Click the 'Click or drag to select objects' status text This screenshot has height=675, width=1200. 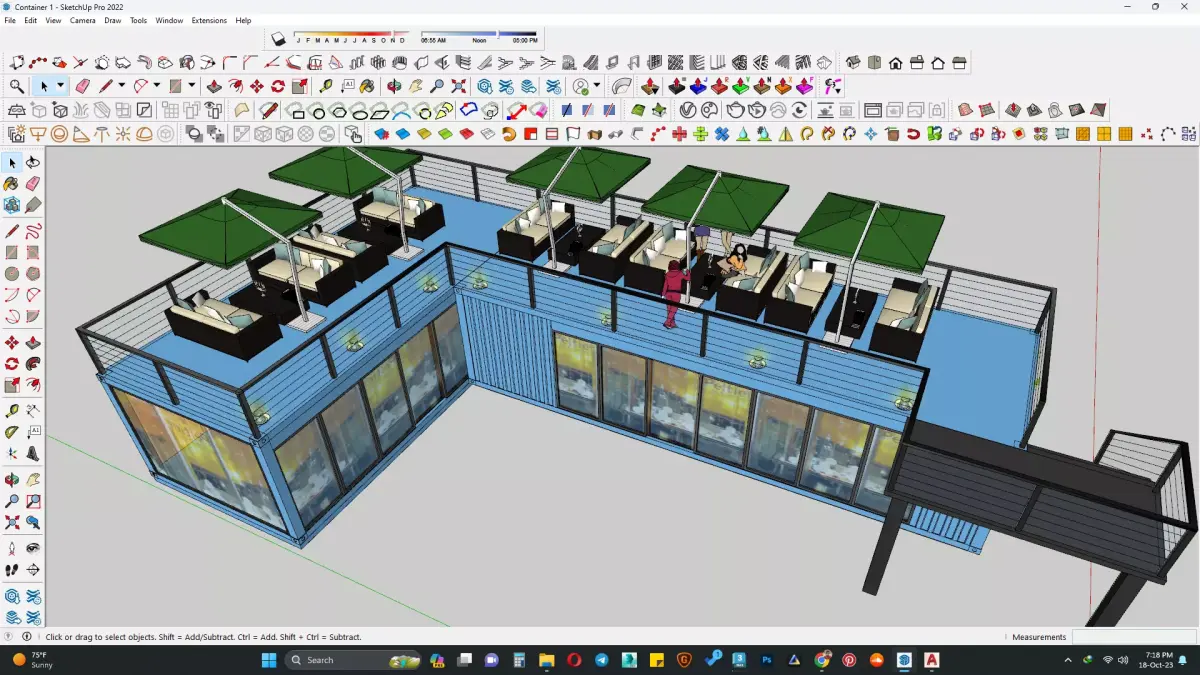tap(204, 637)
